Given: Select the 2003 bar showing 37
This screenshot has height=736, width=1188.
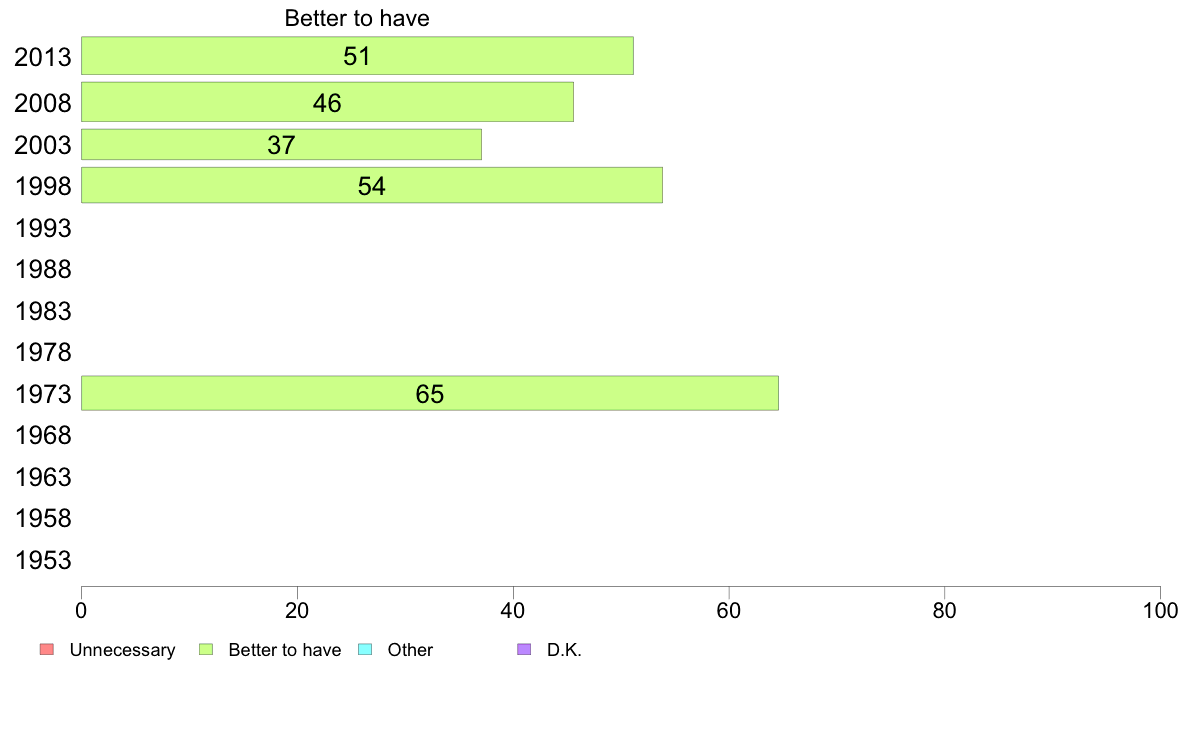Looking at the screenshot, I should (x=281, y=145).
